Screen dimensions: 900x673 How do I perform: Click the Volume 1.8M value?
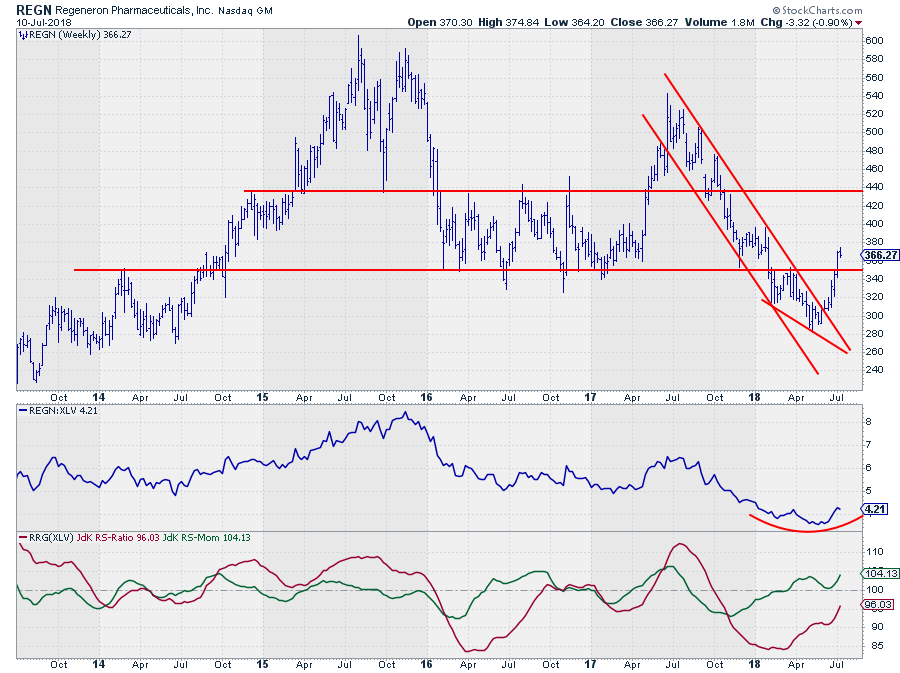(719, 22)
